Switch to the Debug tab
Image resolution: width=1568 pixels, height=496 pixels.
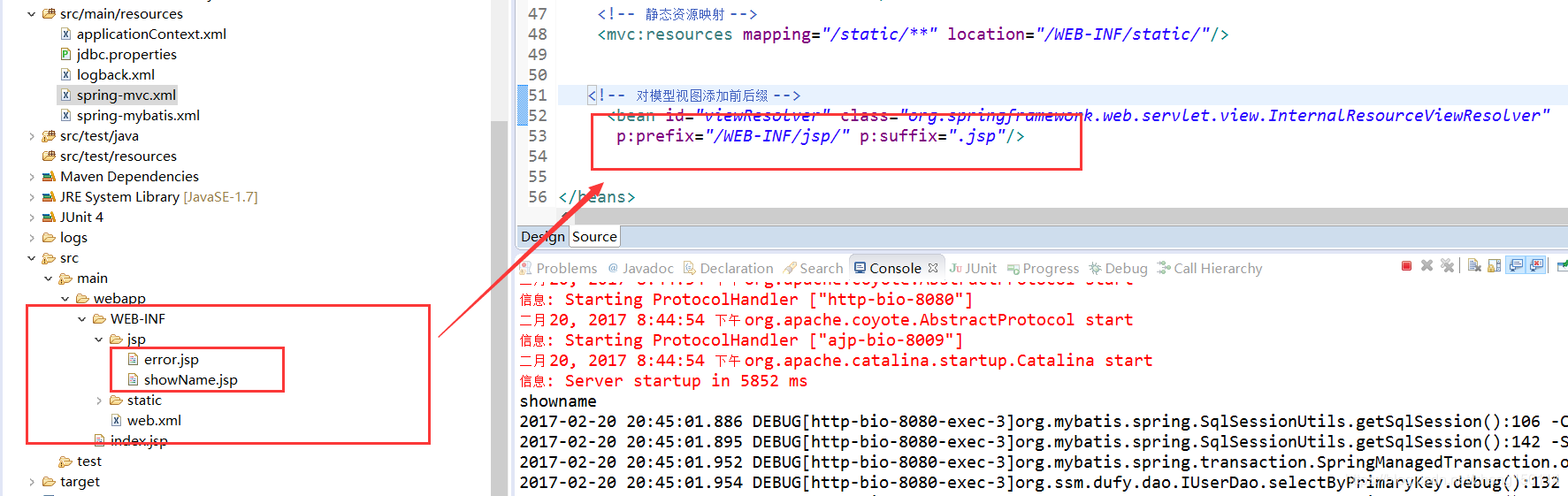(1119, 269)
